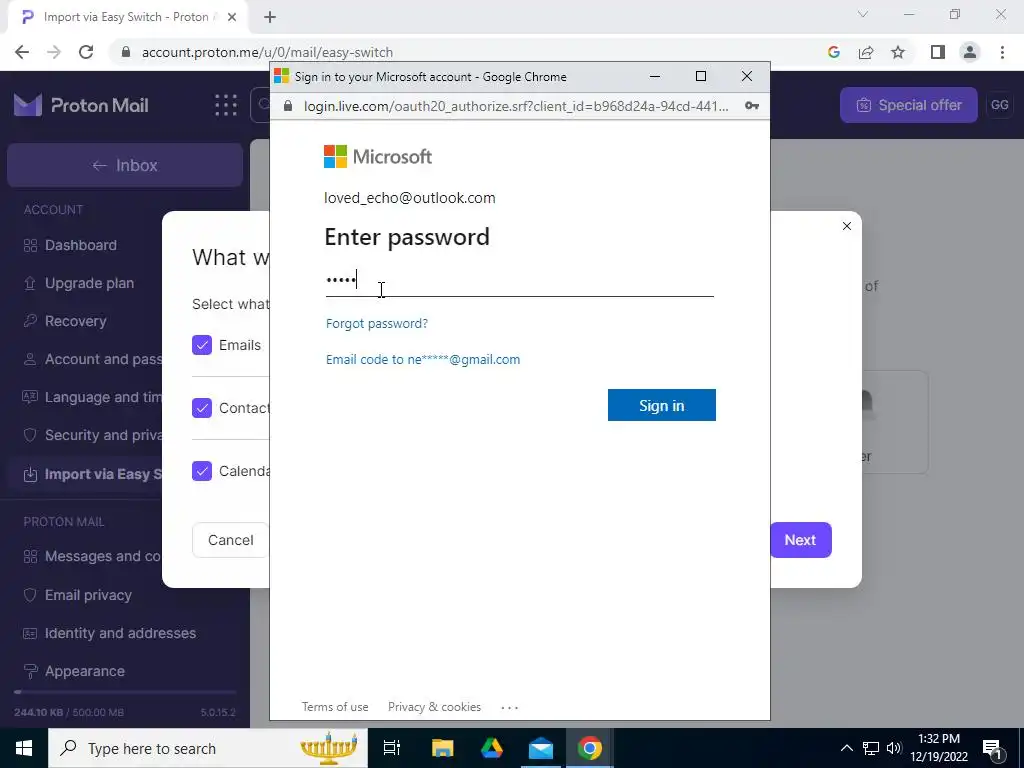
Task: Click the Proton Mail logo
Action: click(x=82, y=105)
